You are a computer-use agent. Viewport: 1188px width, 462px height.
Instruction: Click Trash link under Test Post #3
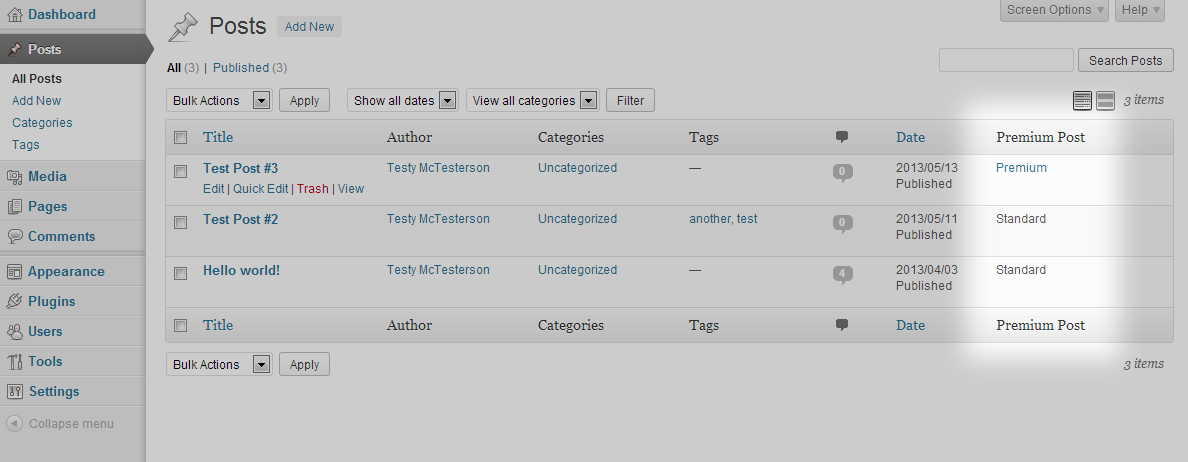coord(313,189)
